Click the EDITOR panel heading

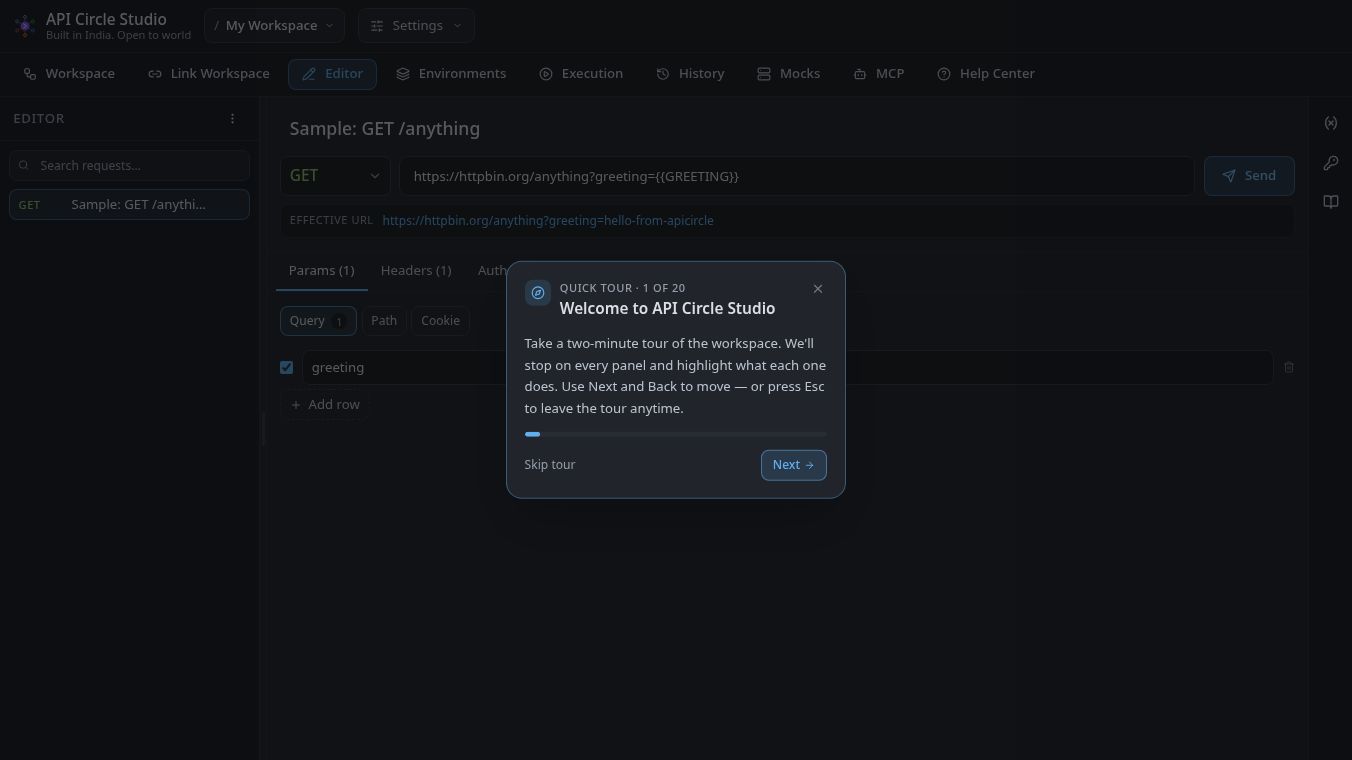pyautogui.click(x=39, y=118)
